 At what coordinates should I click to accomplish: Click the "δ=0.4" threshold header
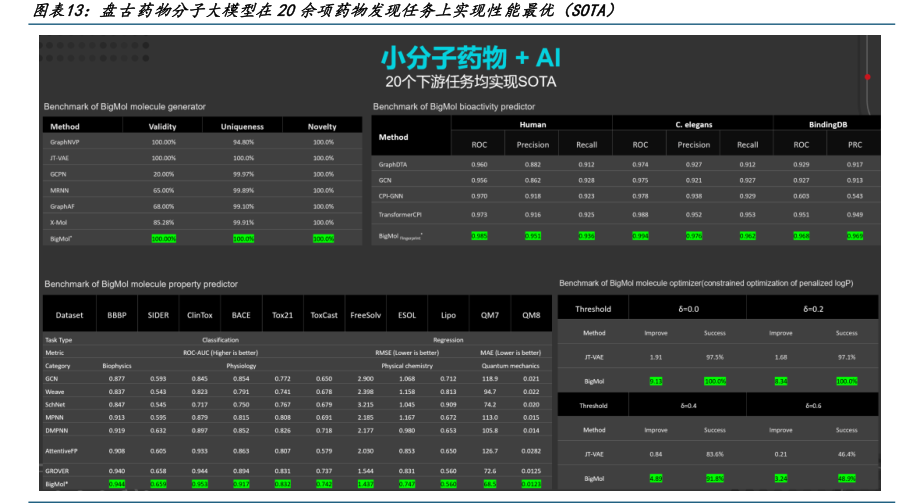tap(689, 406)
